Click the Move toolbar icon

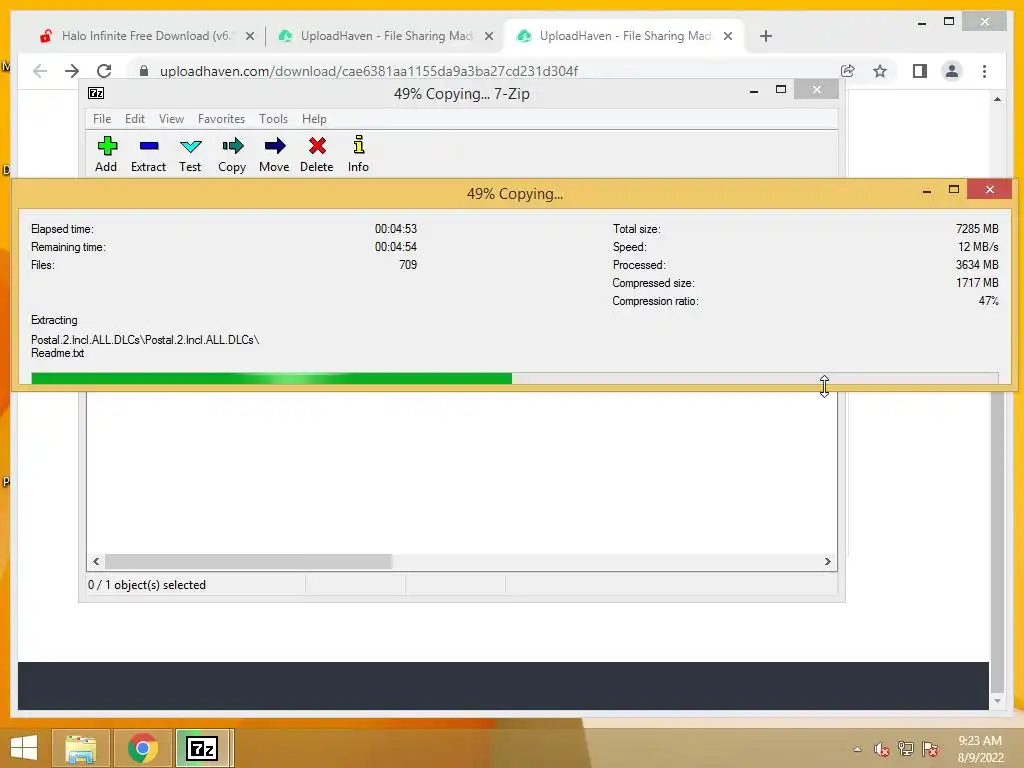click(274, 146)
